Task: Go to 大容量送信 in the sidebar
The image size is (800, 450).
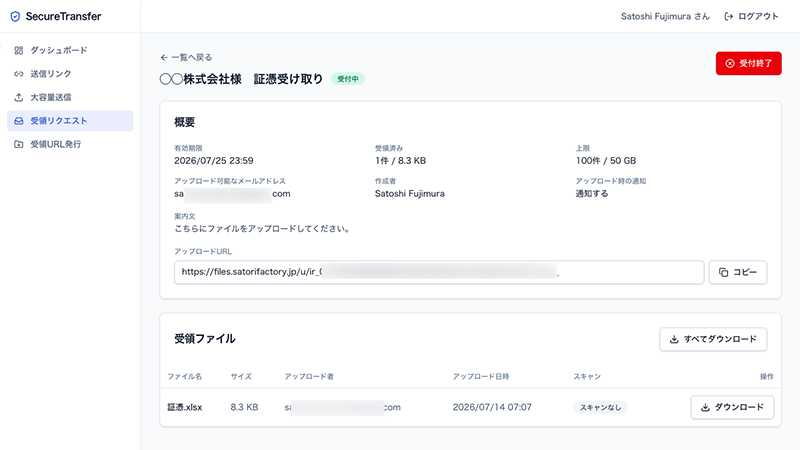Action: pos(70,97)
